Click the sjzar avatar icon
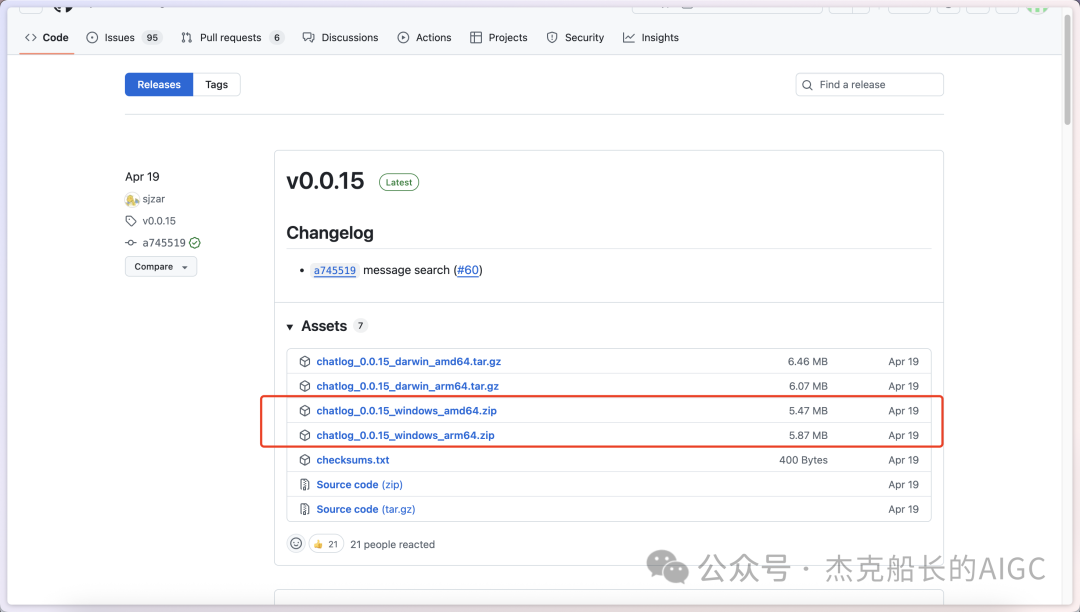The height and width of the screenshot is (612, 1080). point(132,200)
